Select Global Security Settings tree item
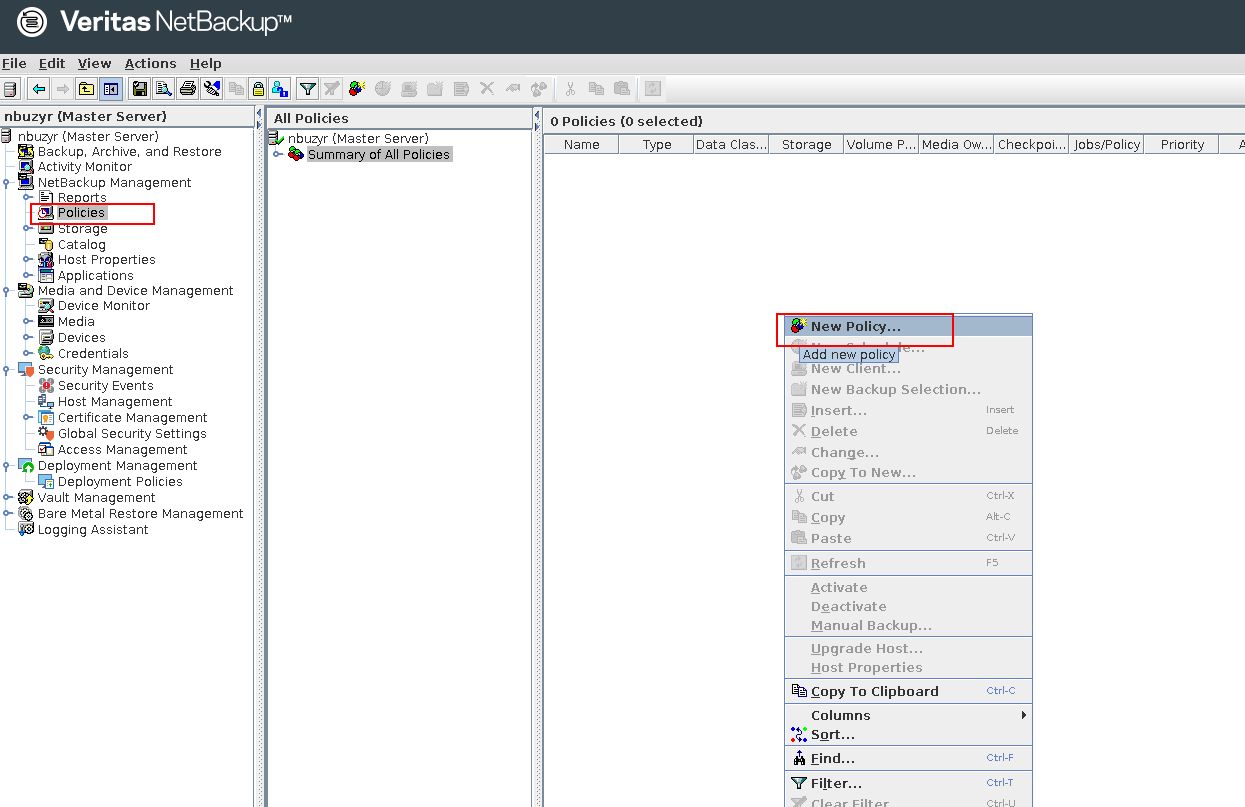Viewport: 1245px width, 807px height. (132, 434)
